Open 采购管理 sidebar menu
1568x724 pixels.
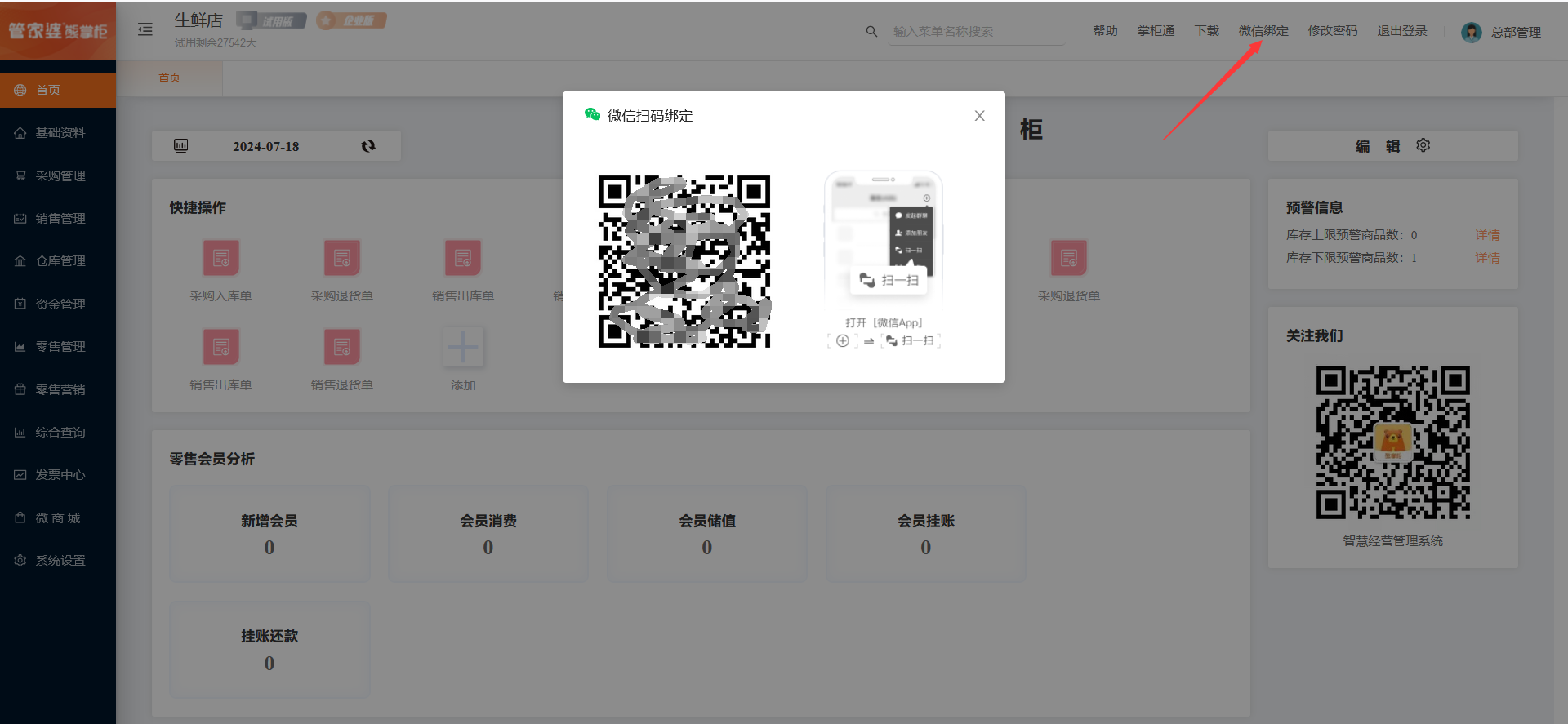(58, 175)
